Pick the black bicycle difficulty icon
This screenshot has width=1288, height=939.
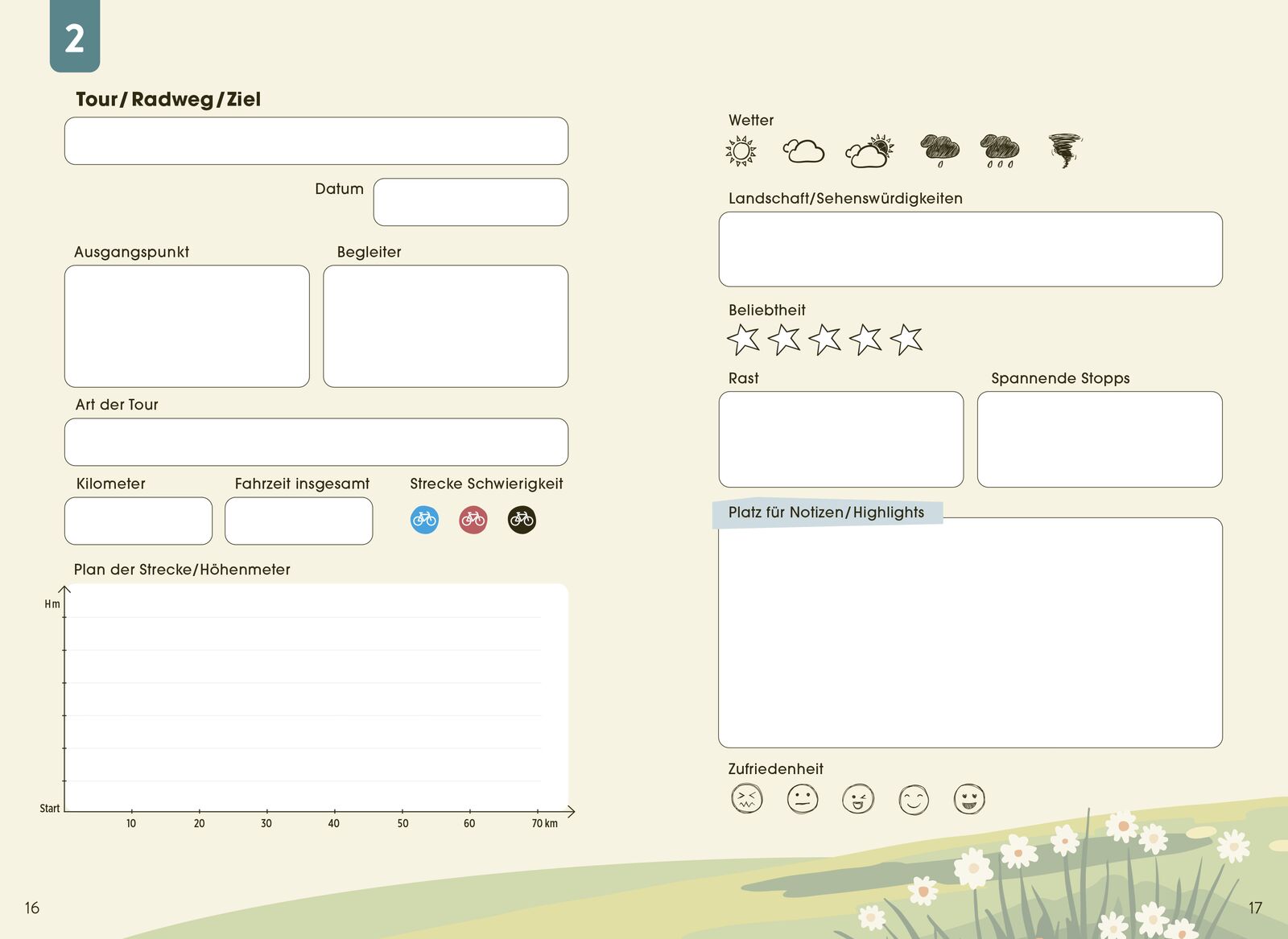pyautogui.click(x=522, y=520)
